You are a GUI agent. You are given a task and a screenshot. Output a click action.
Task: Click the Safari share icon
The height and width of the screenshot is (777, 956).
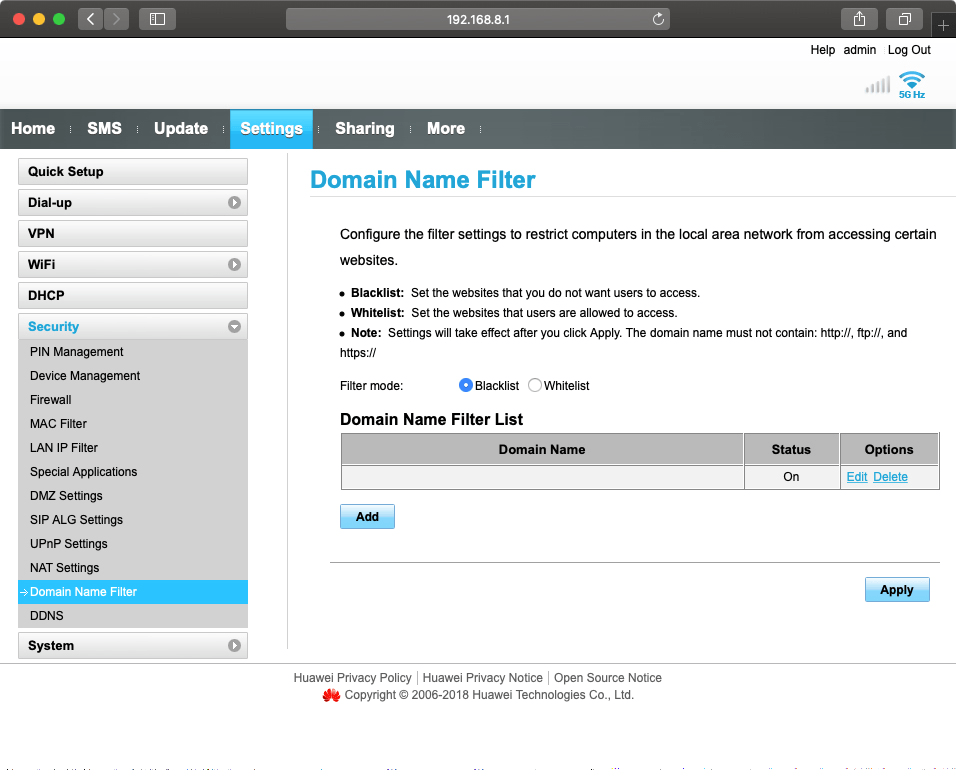point(859,19)
